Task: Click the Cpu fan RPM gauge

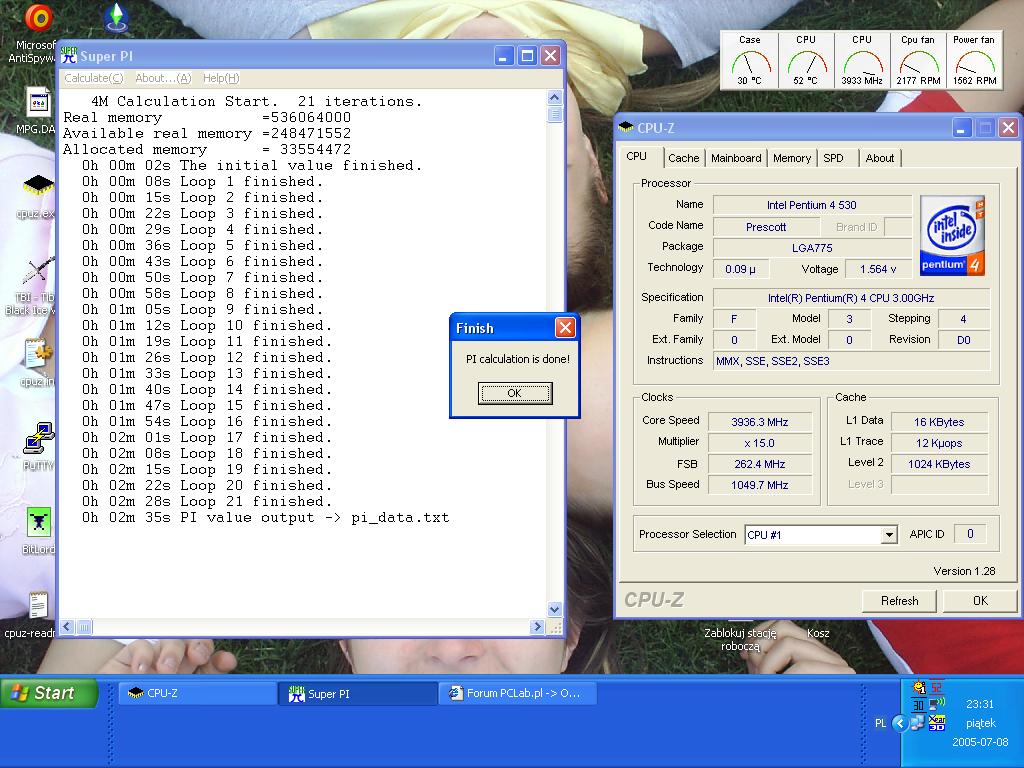Action: tap(918, 60)
